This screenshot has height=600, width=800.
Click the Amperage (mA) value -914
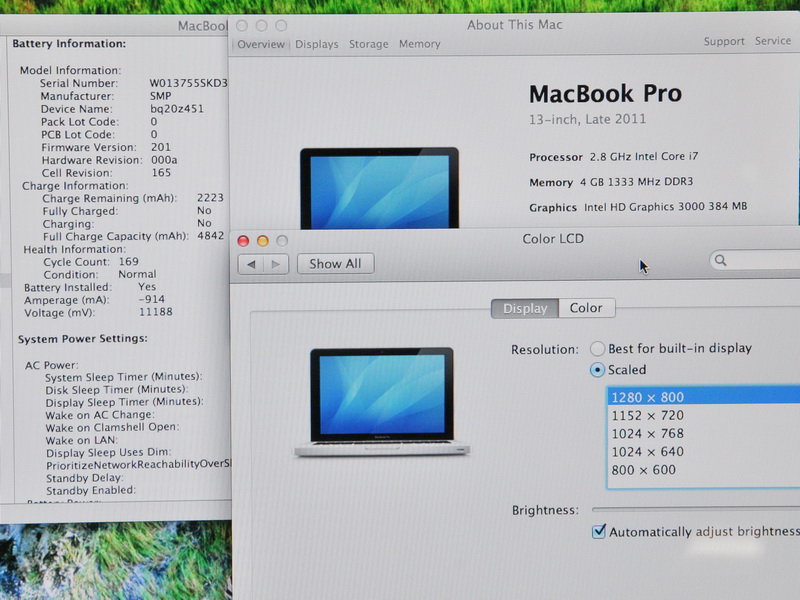pyautogui.click(x=152, y=299)
